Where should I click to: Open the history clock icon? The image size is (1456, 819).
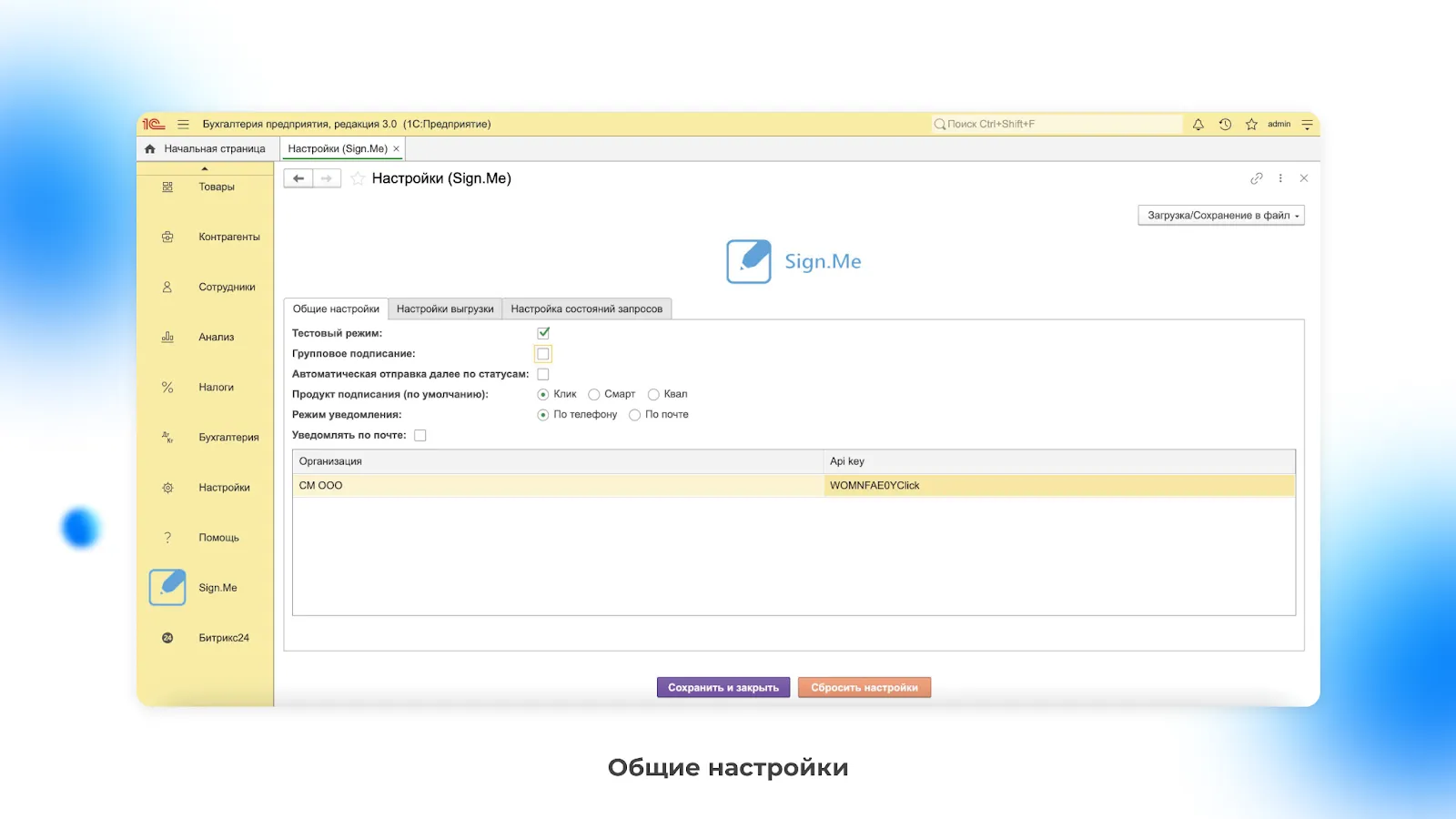pos(1225,125)
